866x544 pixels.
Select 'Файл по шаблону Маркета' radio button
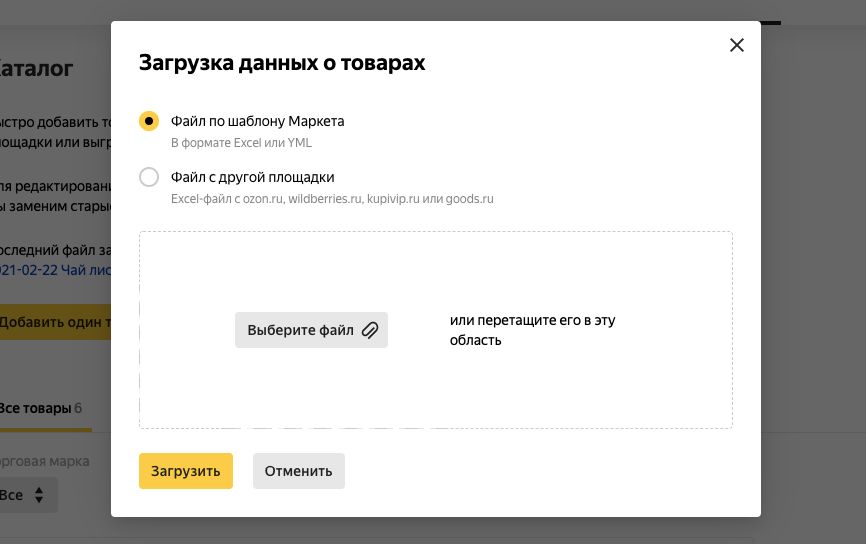coord(149,121)
